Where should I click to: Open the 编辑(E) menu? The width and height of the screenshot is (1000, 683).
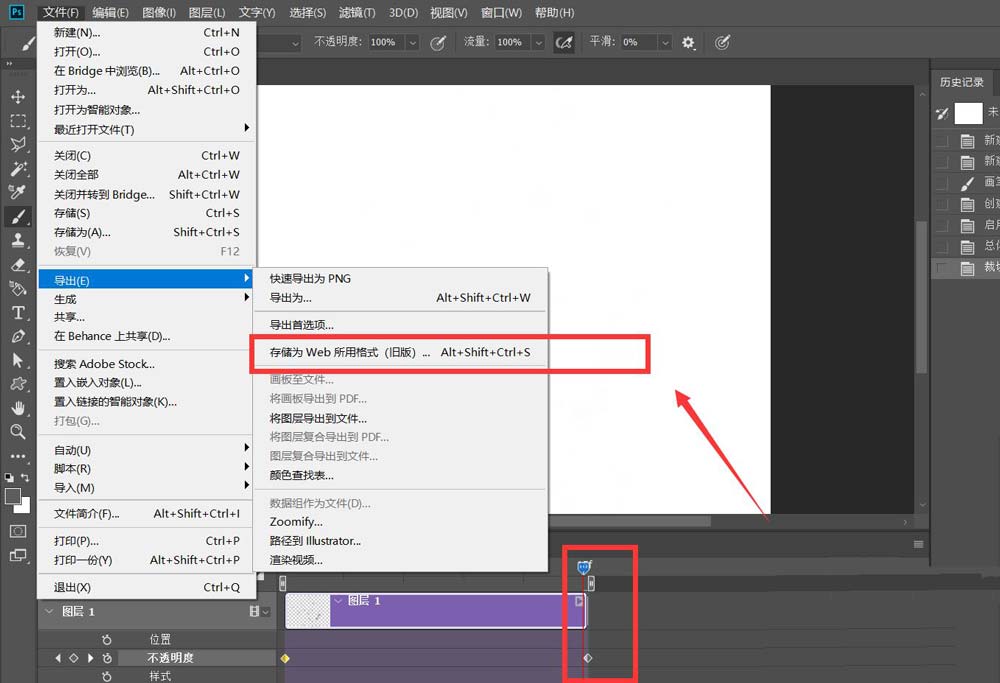coord(110,13)
